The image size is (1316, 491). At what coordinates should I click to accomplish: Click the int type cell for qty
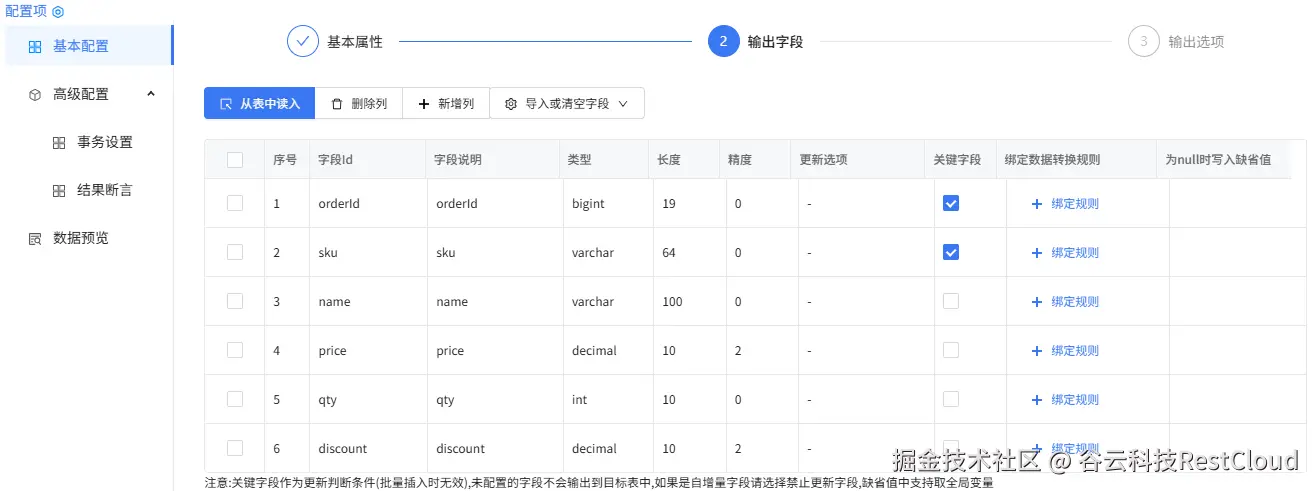(x=608, y=399)
